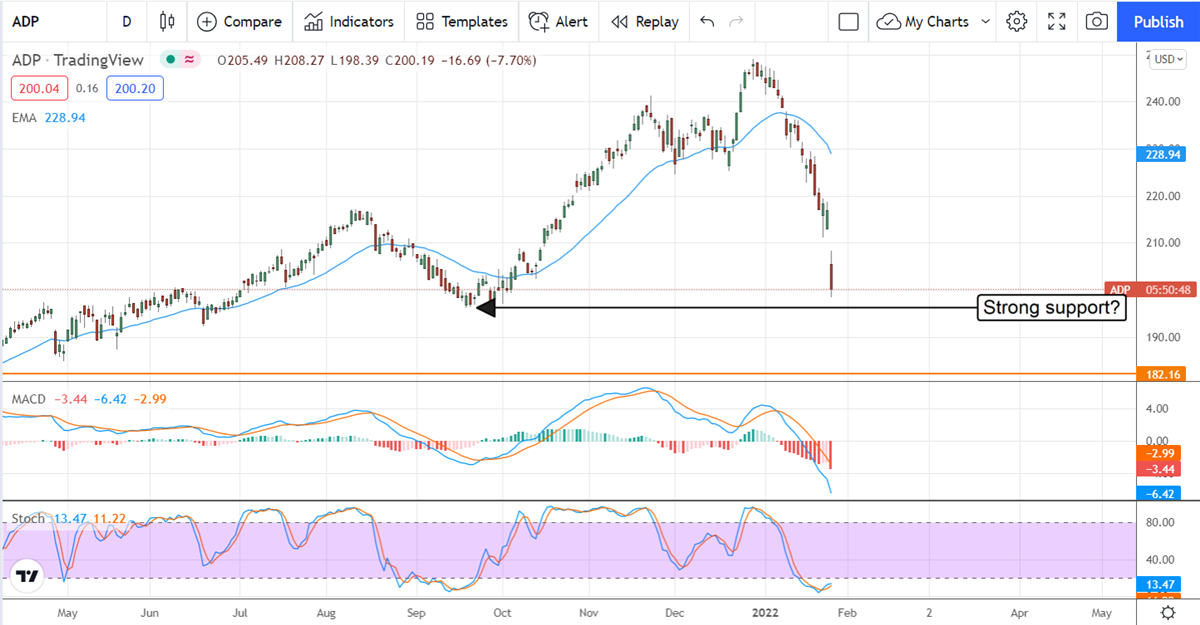The height and width of the screenshot is (625, 1200).
Task: Expand the USD currency dropdown
Action: click(x=1167, y=59)
